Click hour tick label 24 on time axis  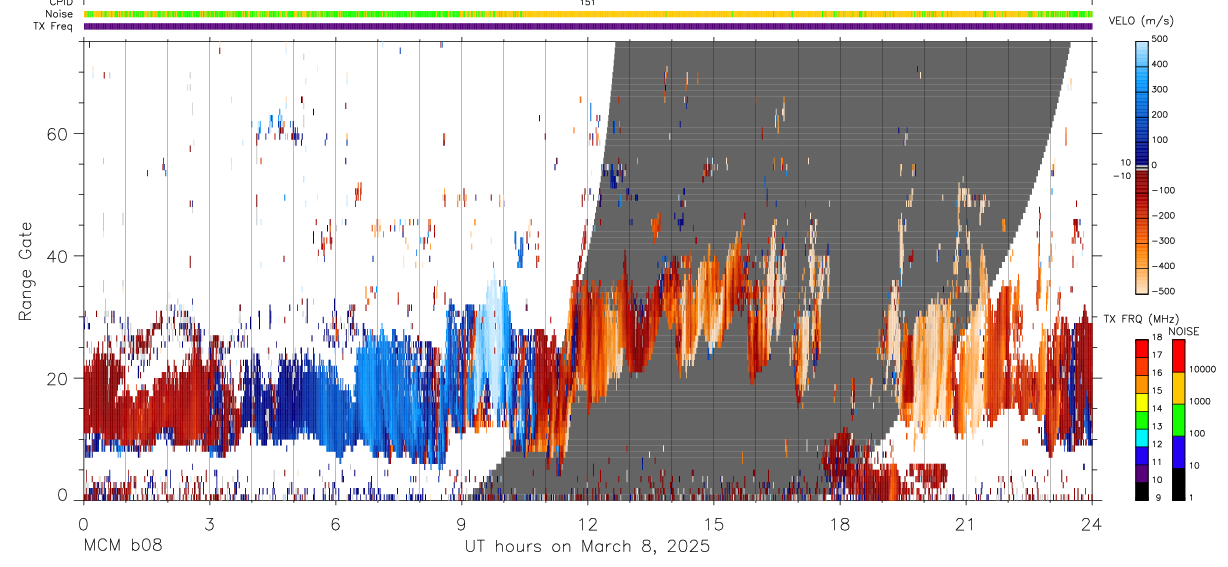point(1091,523)
